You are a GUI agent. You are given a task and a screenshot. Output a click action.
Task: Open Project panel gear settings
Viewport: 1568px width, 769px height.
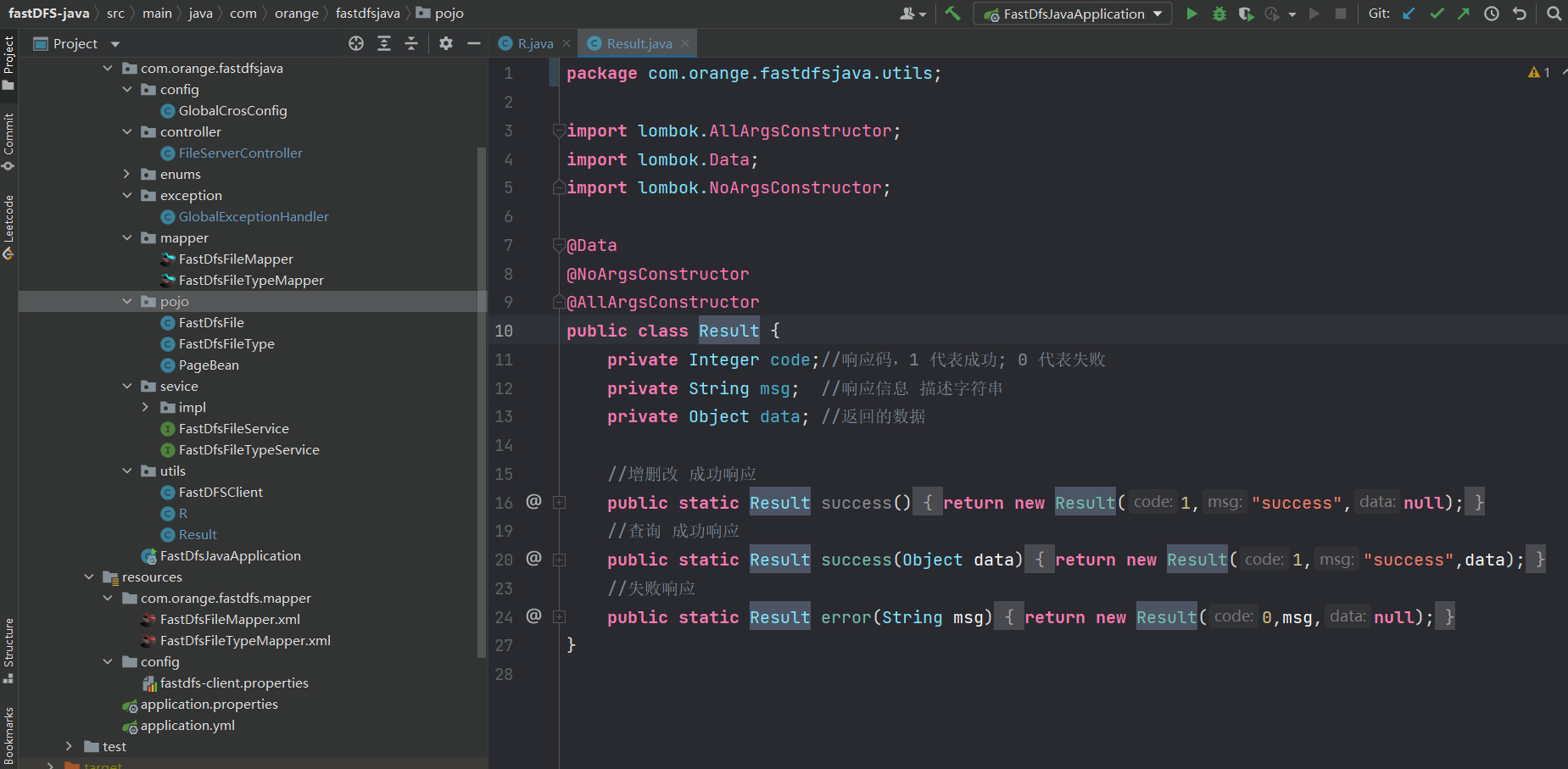446,43
